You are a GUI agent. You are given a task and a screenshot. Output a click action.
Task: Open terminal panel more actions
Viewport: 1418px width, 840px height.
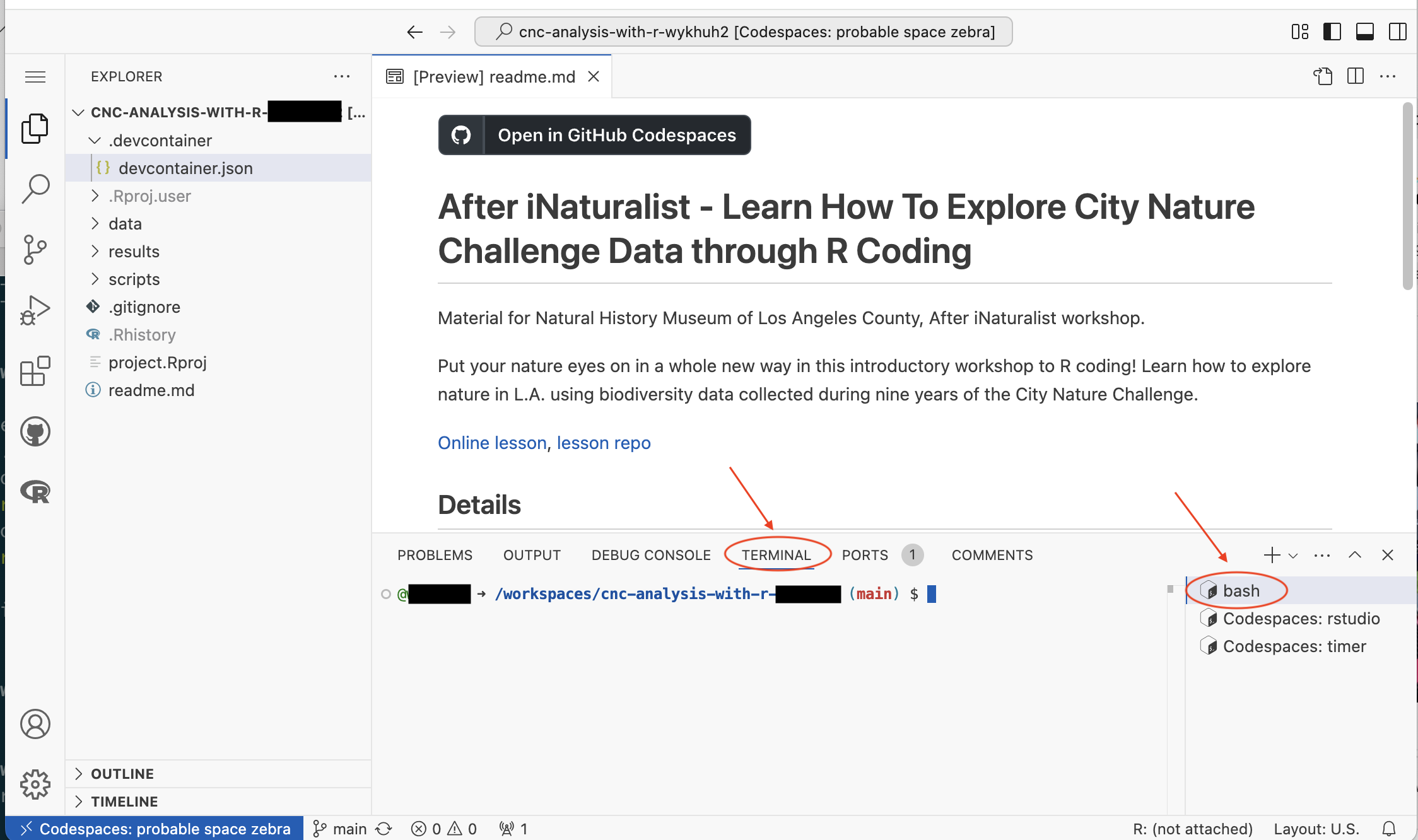(x=1322, y=555)
